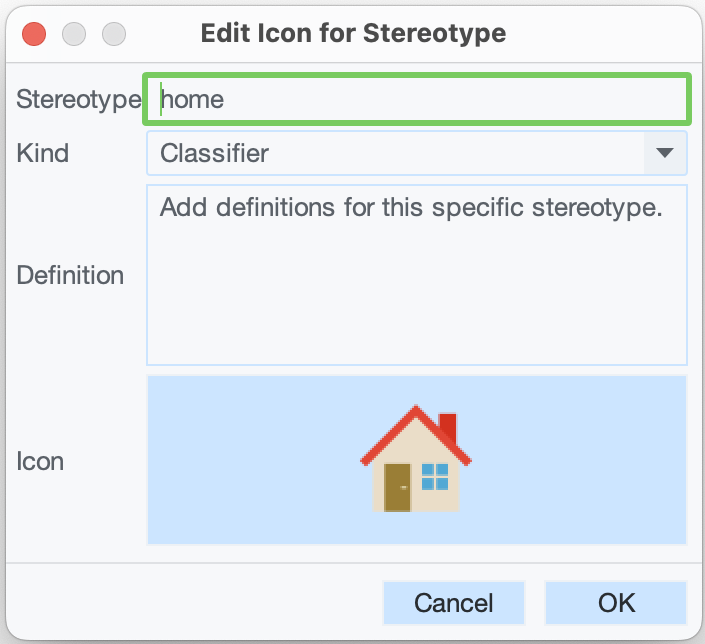Click the gray minimize window button
705x644 pixels.
(74, 33)
